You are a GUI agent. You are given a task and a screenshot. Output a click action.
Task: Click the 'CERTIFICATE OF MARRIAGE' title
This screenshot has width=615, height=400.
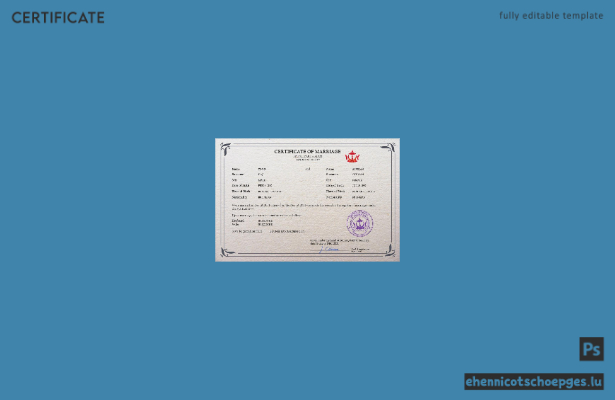pos(307,151)
